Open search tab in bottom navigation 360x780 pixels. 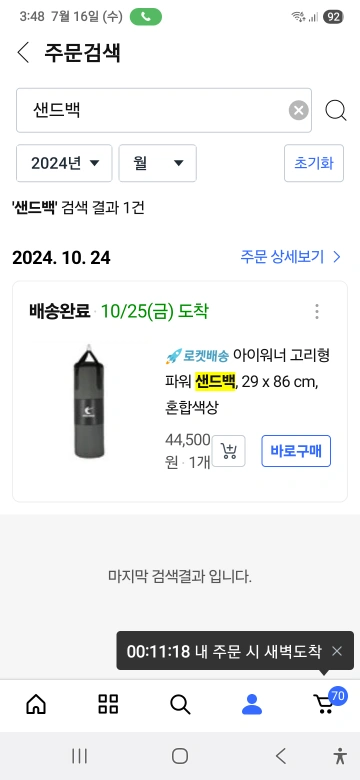click(x=180, y=704)
